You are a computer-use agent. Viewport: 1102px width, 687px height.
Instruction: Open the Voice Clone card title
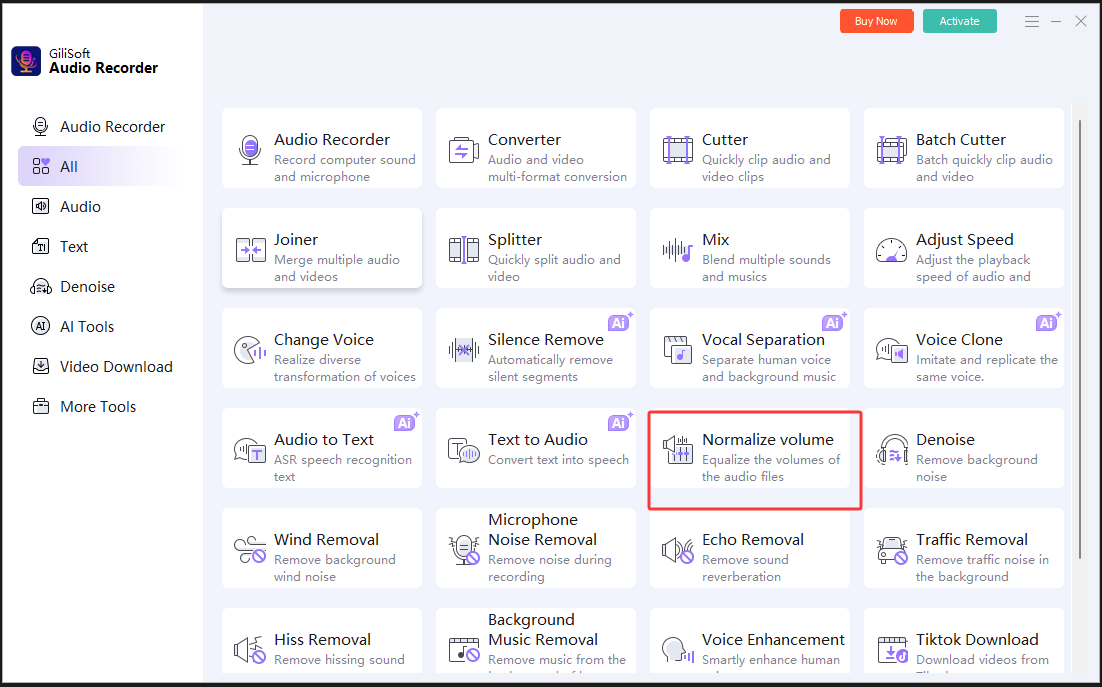[x=959, y=340]
